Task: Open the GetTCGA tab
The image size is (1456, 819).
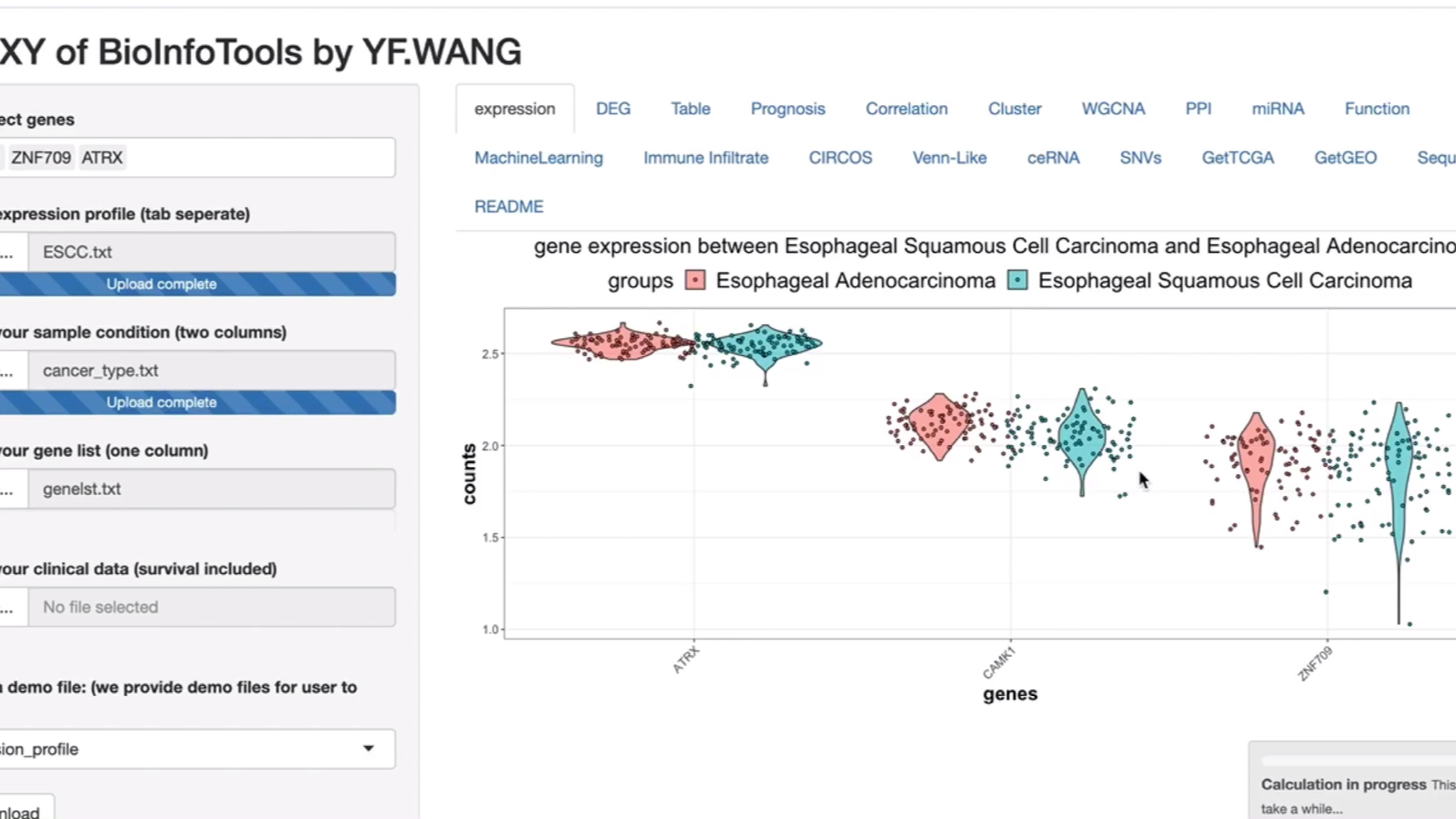Action: [x=1237, y=158]
